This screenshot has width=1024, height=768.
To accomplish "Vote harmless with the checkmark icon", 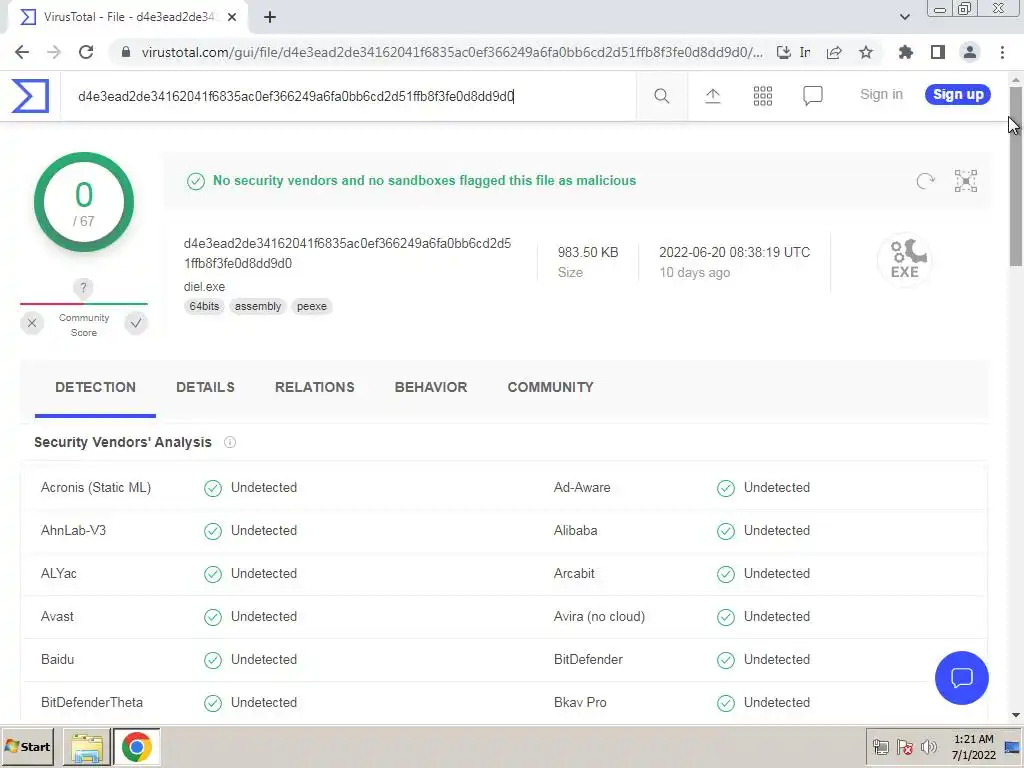I will coord(136,323).
